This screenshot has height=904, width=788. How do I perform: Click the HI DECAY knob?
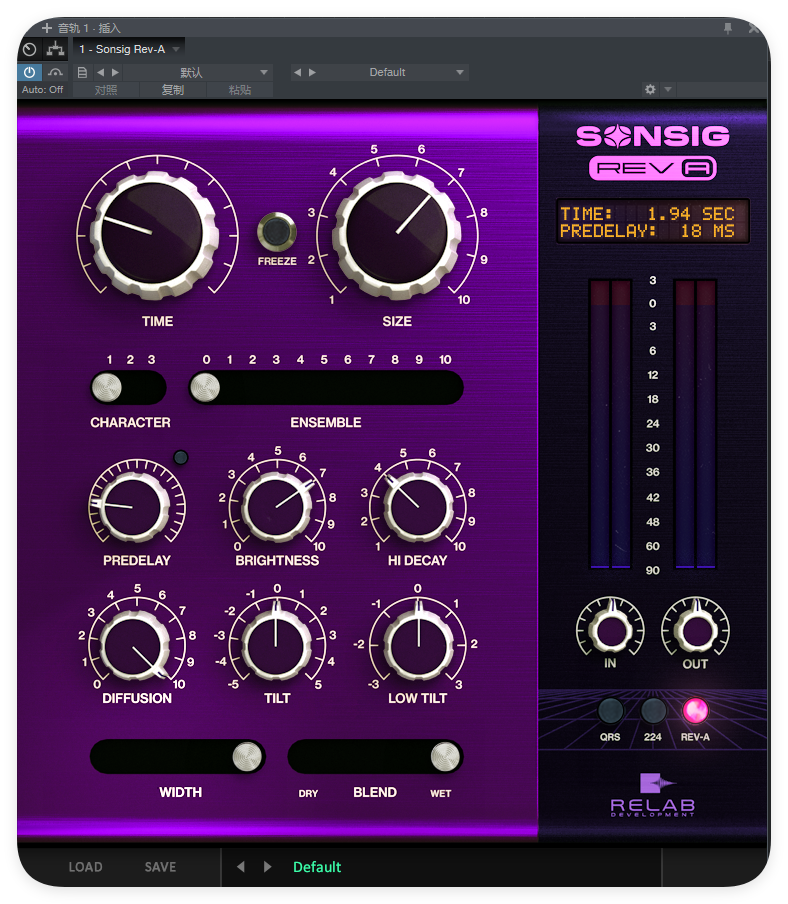pos(418,507)
